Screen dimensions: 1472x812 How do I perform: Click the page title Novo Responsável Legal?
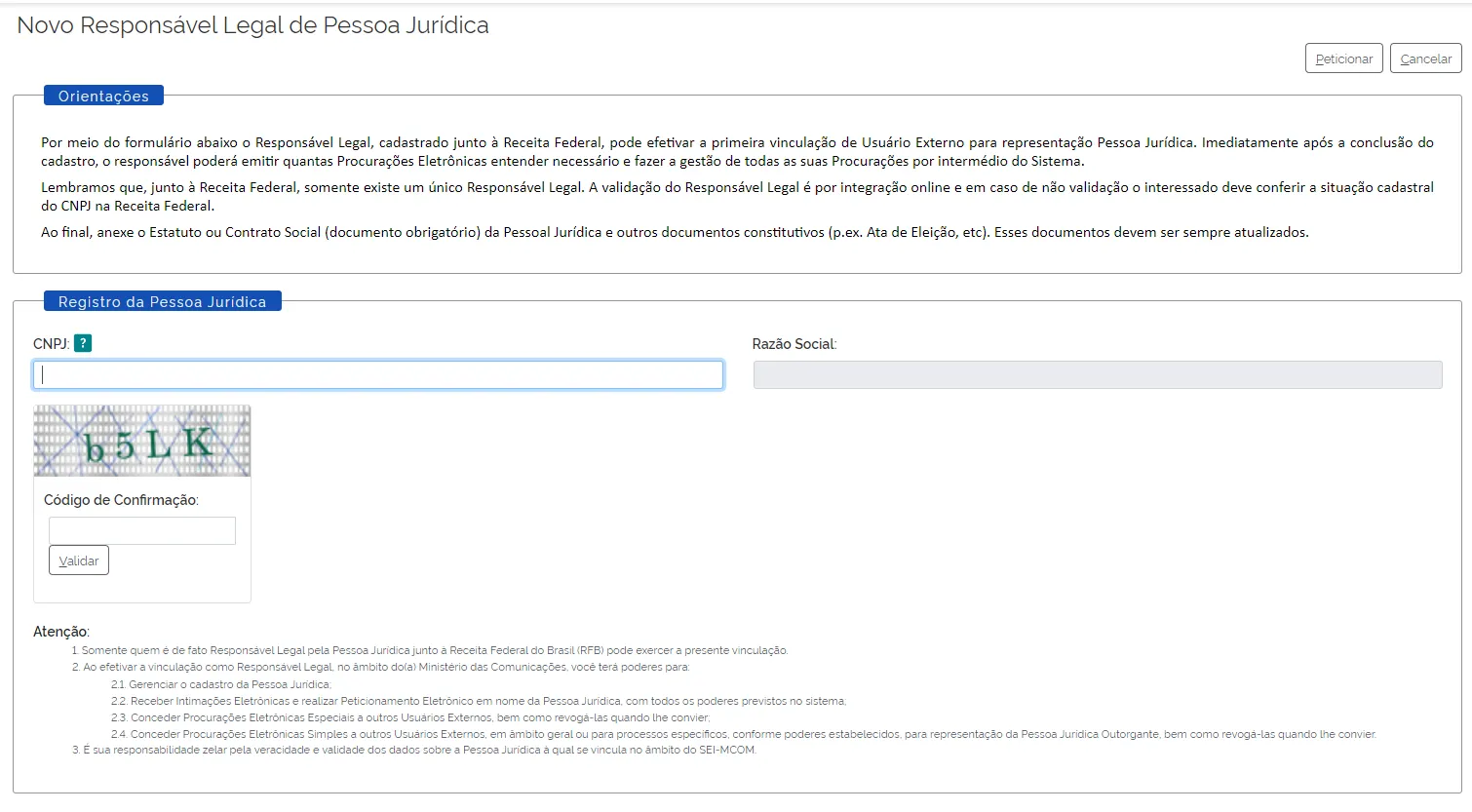(253, 25)
